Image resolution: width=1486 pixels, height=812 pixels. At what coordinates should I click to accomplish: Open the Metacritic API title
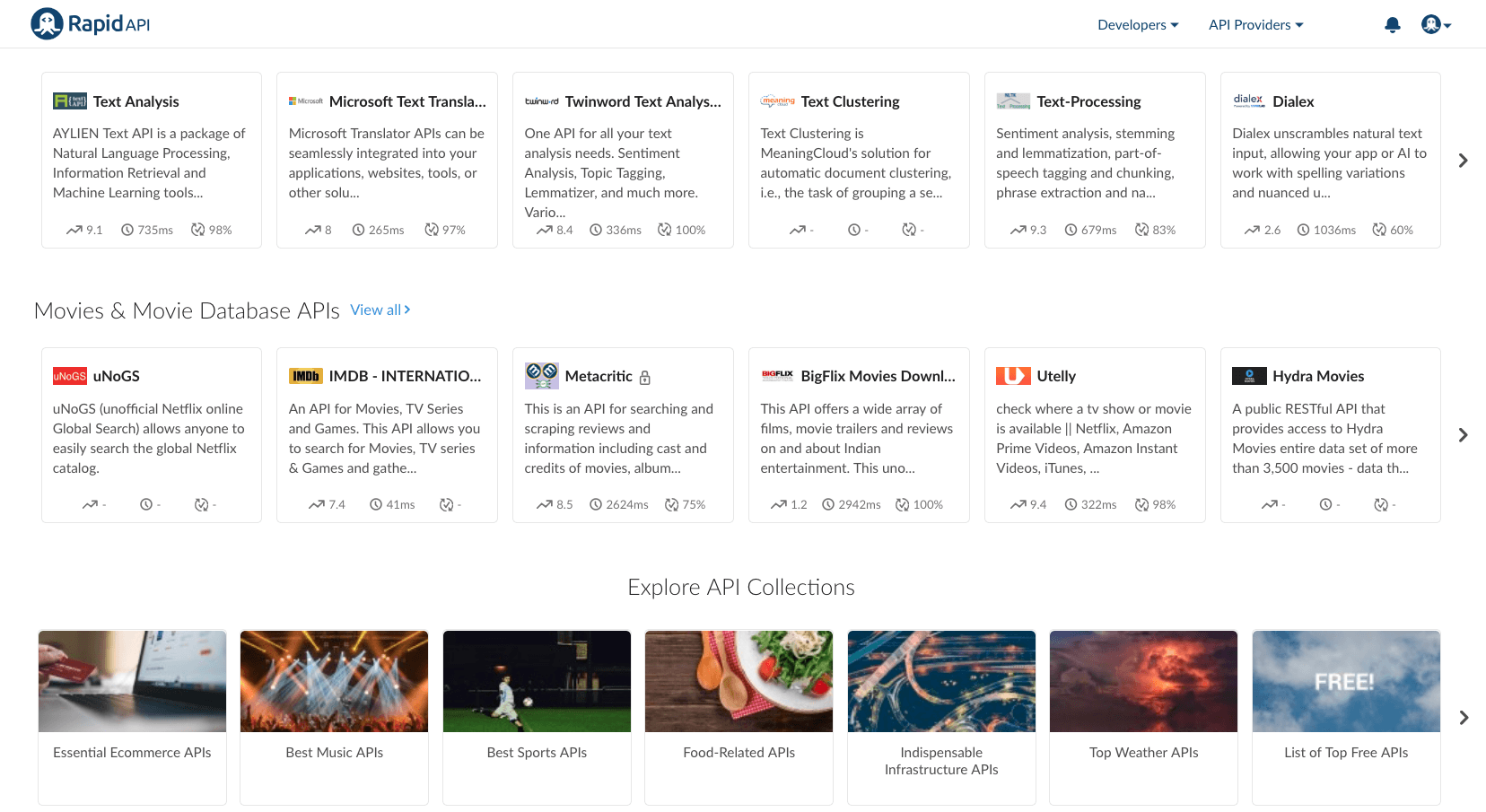click(599, 376)
